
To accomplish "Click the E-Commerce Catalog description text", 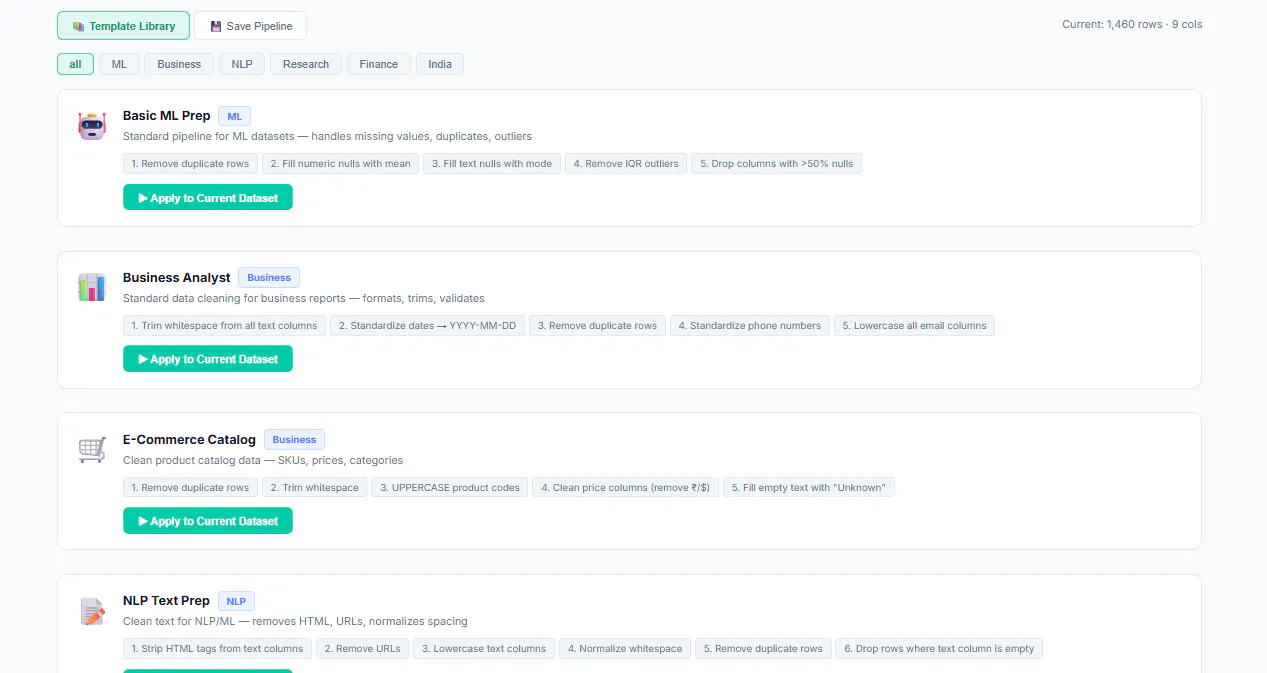I will [x=263, y=460].
